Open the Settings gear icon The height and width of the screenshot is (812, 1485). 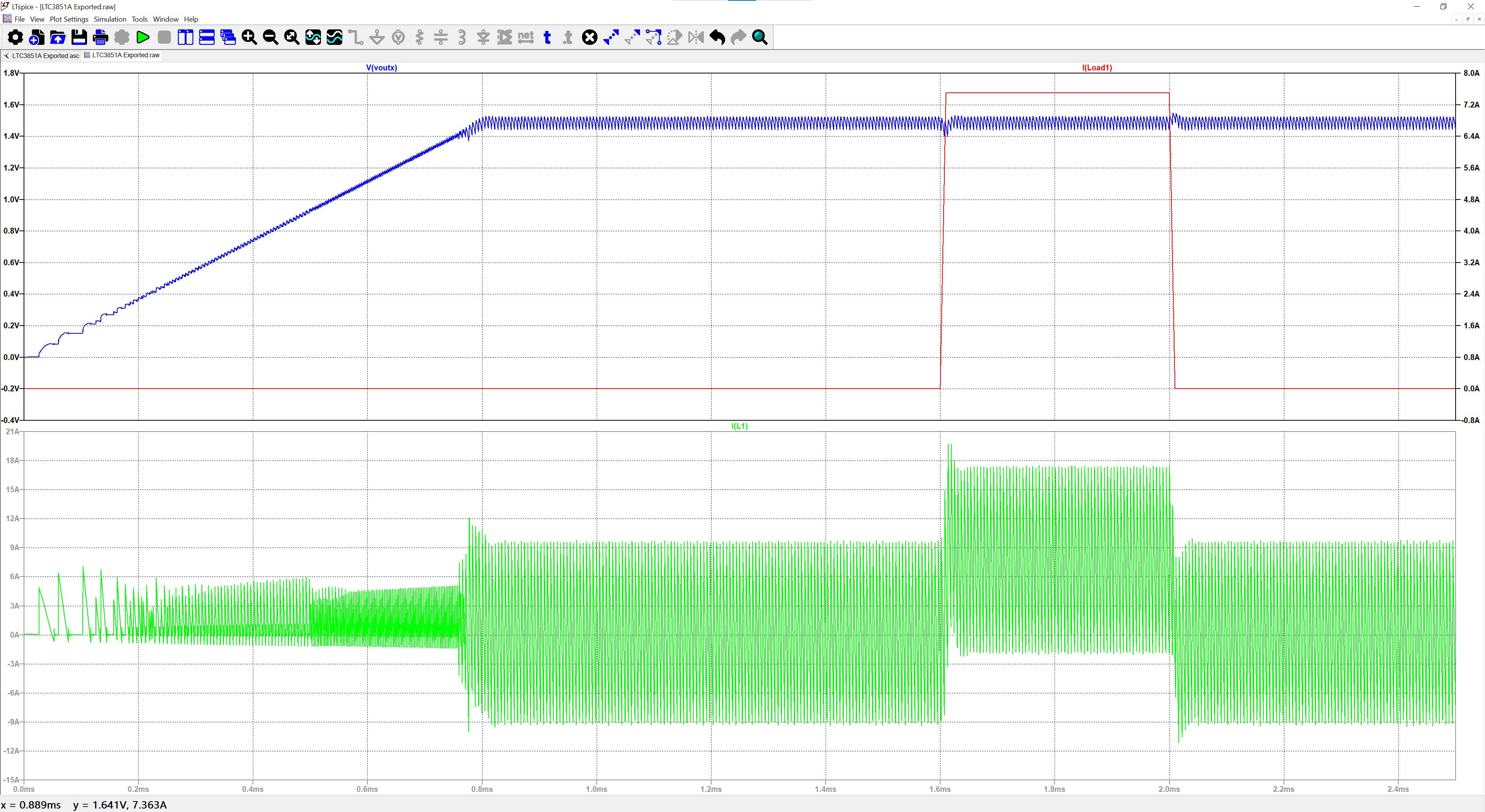coord(15,38)
